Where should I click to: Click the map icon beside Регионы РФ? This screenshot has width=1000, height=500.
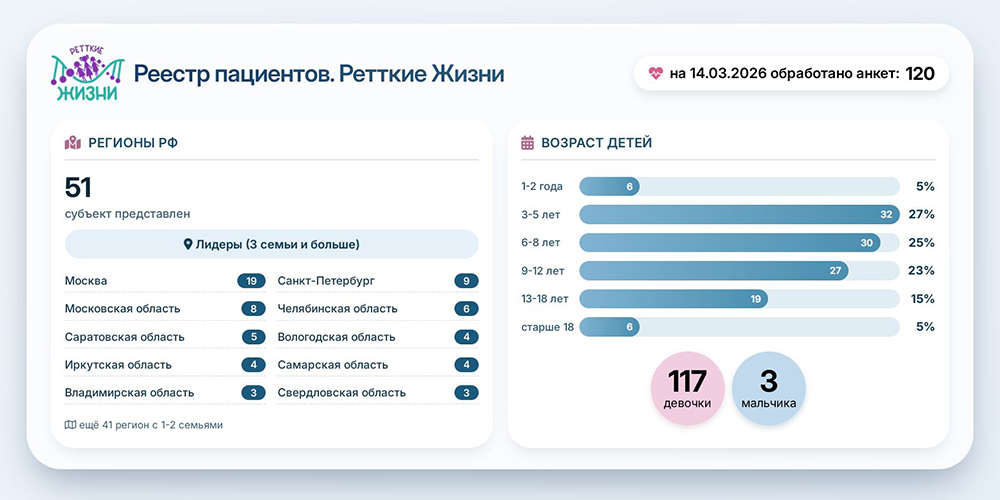coord(72,143)
